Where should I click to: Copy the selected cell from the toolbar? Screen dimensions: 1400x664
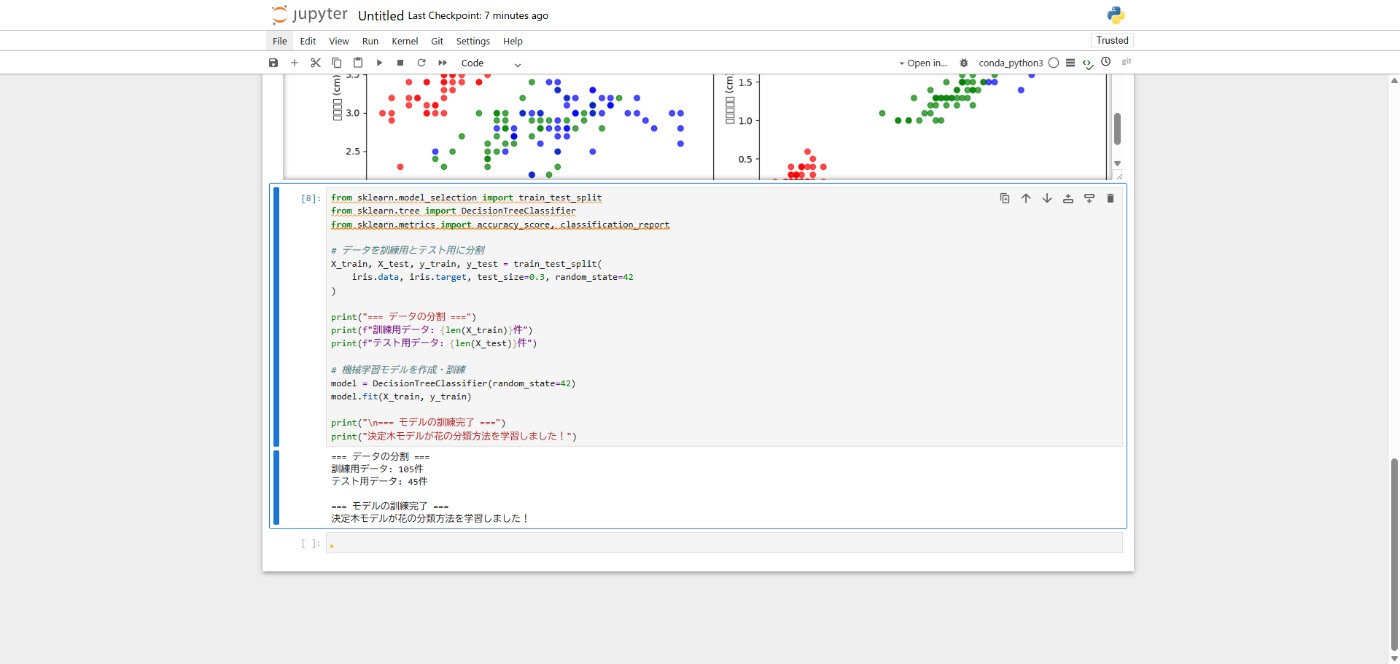tap(337, 63)
